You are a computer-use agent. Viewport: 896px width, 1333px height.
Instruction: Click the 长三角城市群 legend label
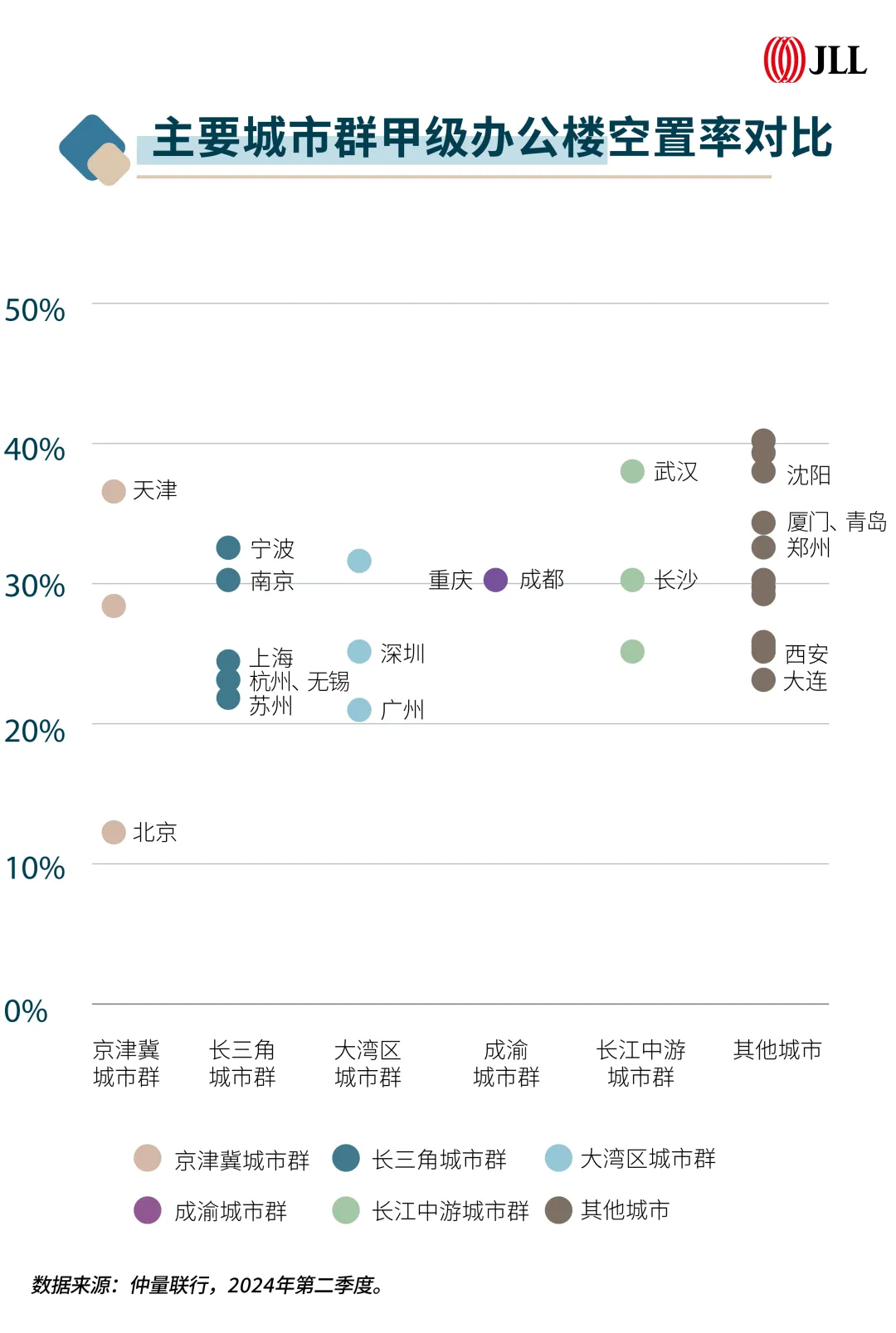pyautogui.click(x=439, y=1160)
